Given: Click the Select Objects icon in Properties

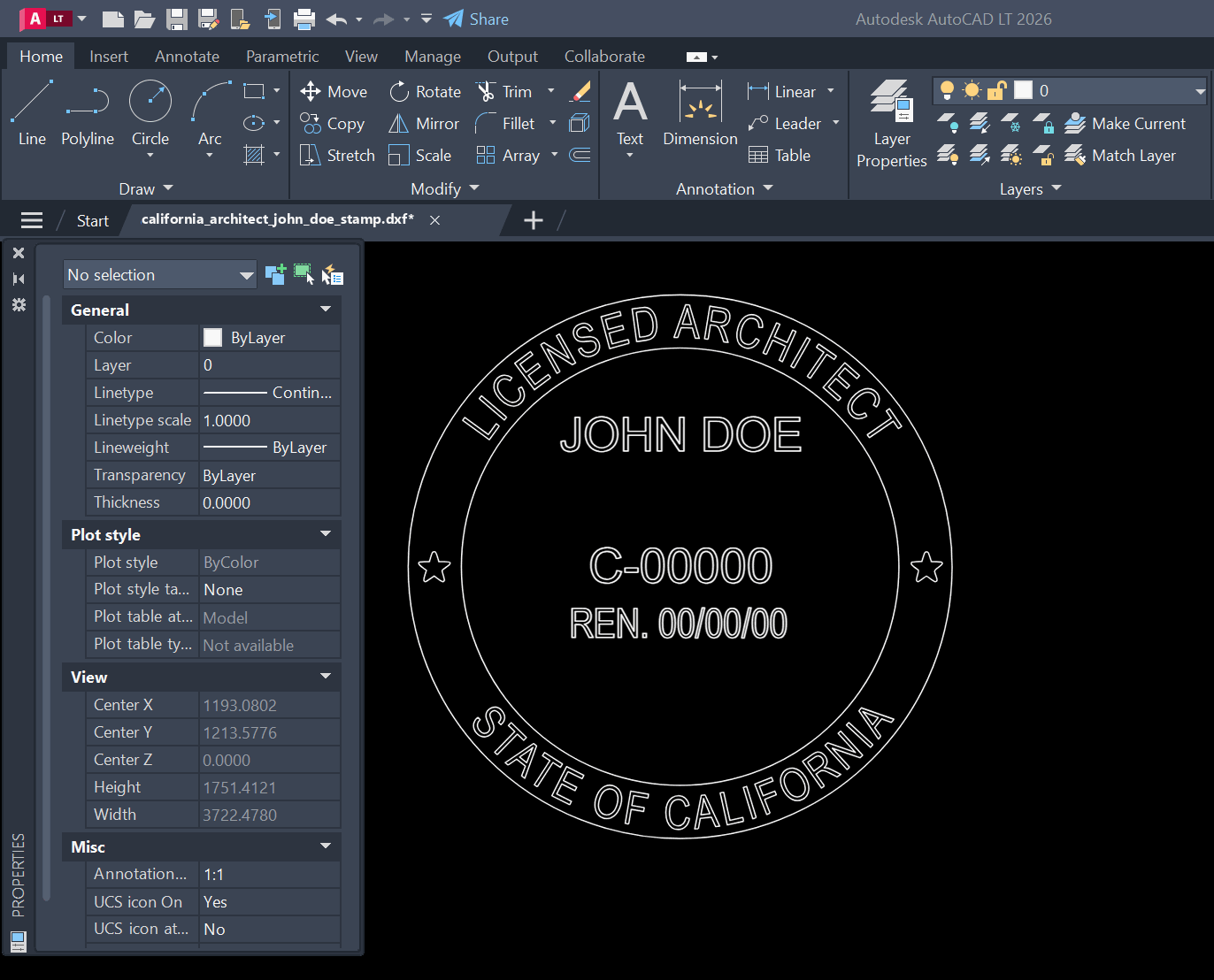Looking at the screenshot, I should [x=303, y=274].
